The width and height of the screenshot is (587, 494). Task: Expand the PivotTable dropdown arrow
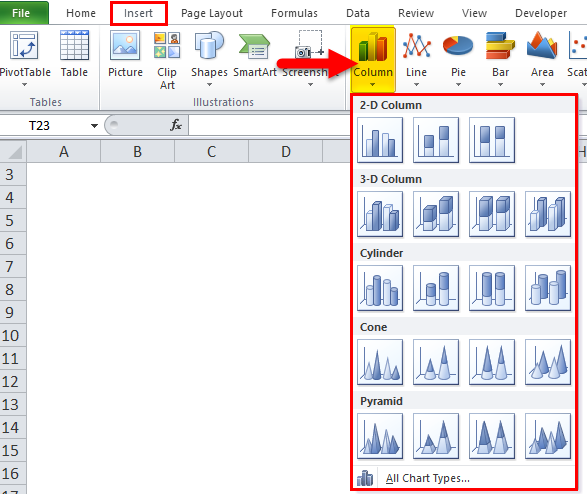[x=24, y=85]
